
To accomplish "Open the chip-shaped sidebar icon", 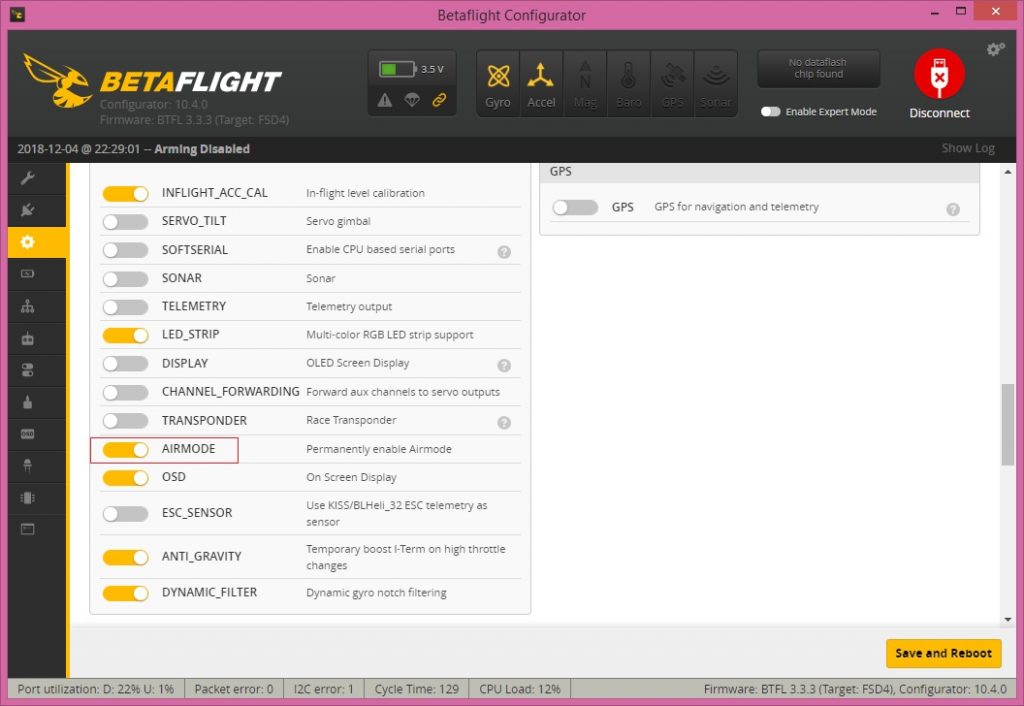I will [x=27, y=498].
